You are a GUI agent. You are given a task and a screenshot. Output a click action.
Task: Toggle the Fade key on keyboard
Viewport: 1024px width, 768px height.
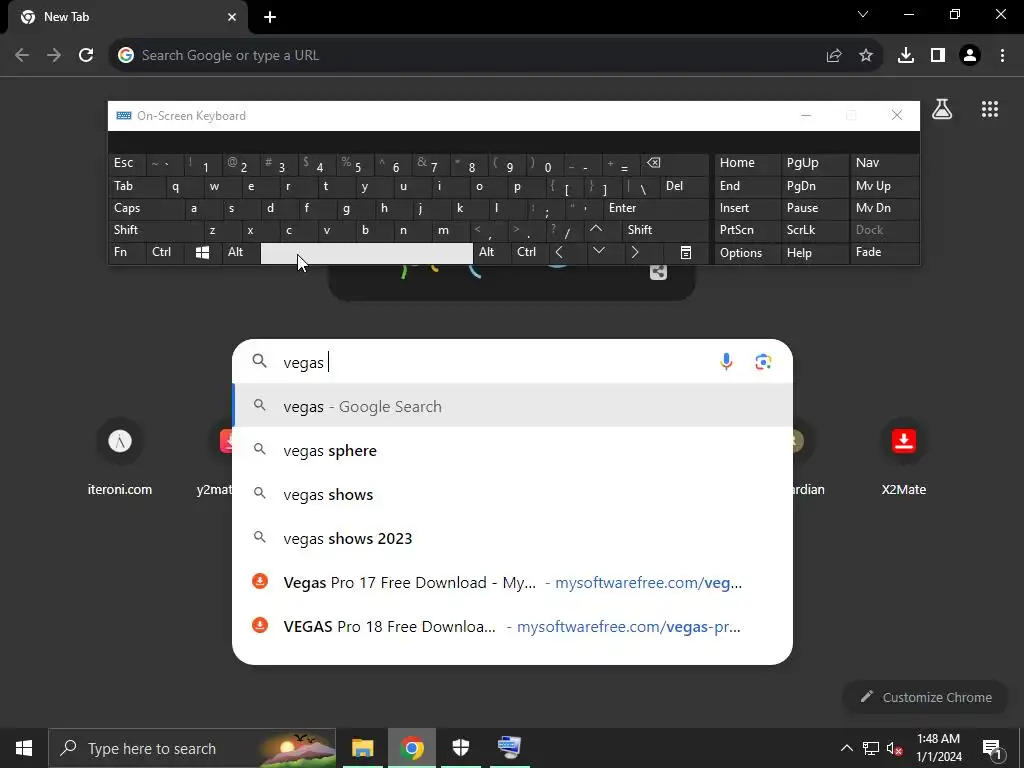coord(884,252)
